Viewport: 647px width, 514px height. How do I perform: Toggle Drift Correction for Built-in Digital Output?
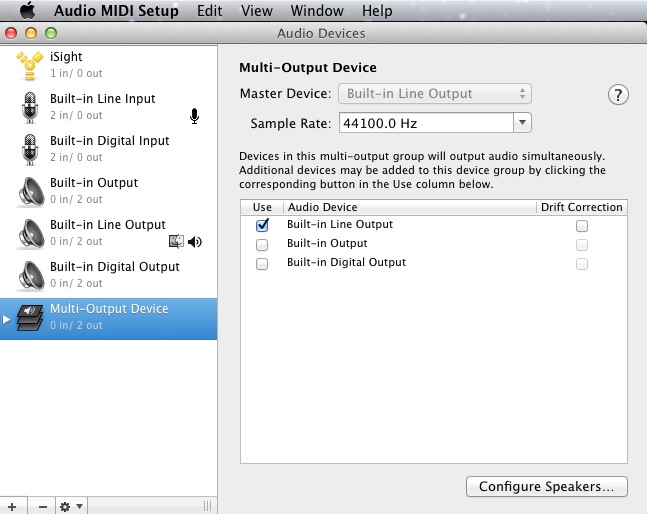click(x=582, y=264)
